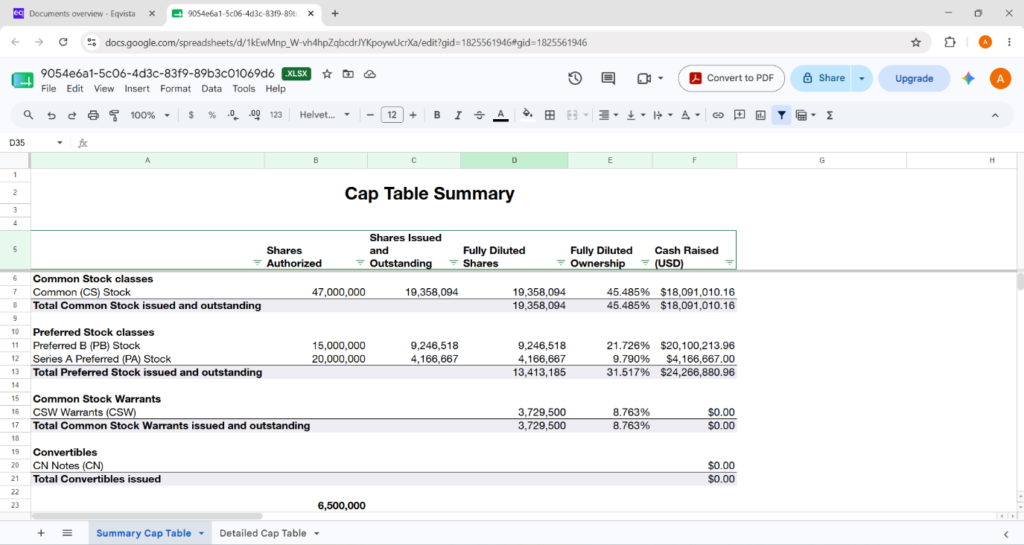Open the fill color picker

click(528, 115)
